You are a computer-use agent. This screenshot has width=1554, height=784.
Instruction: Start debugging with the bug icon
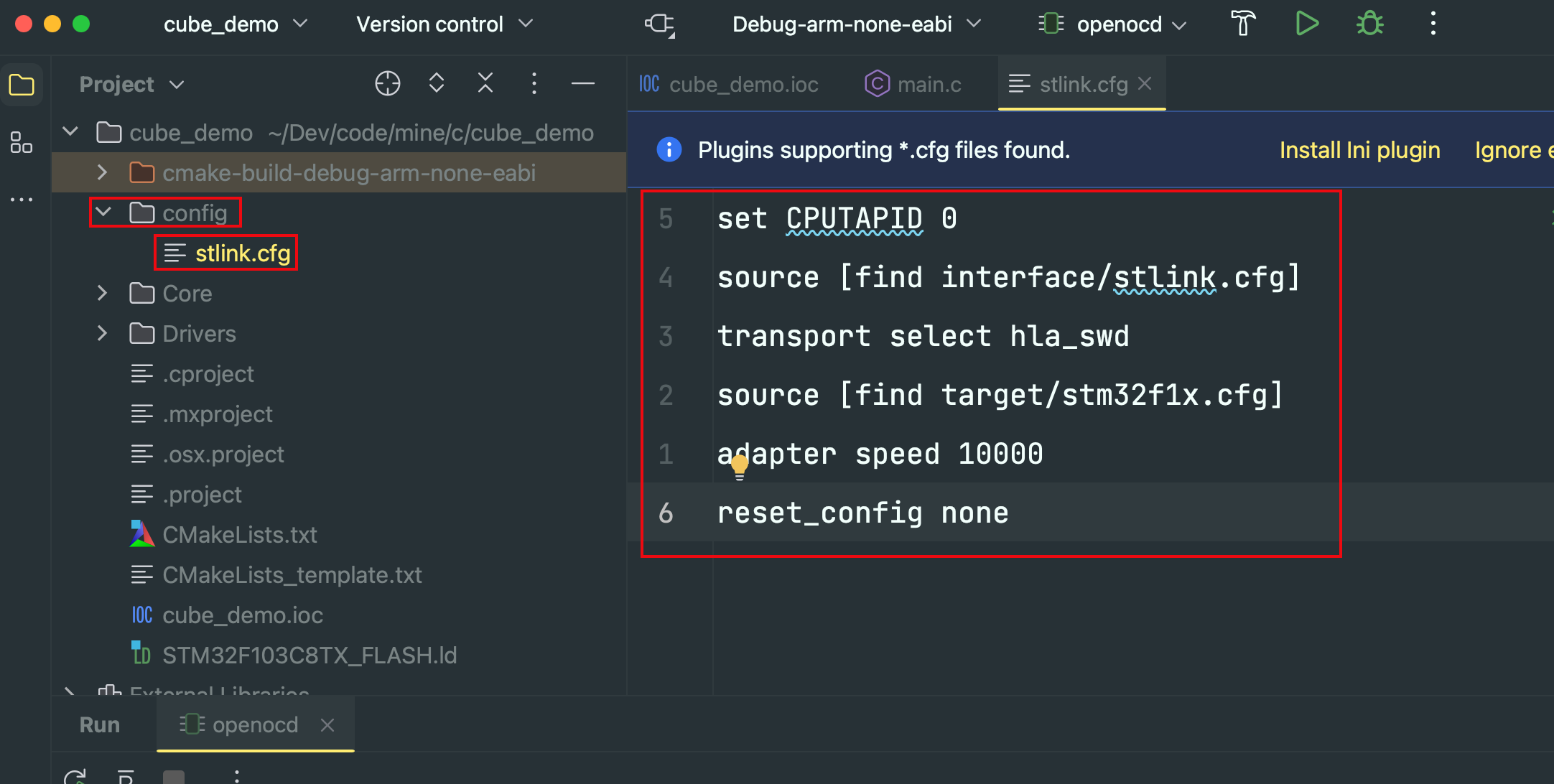(1369, 24)
